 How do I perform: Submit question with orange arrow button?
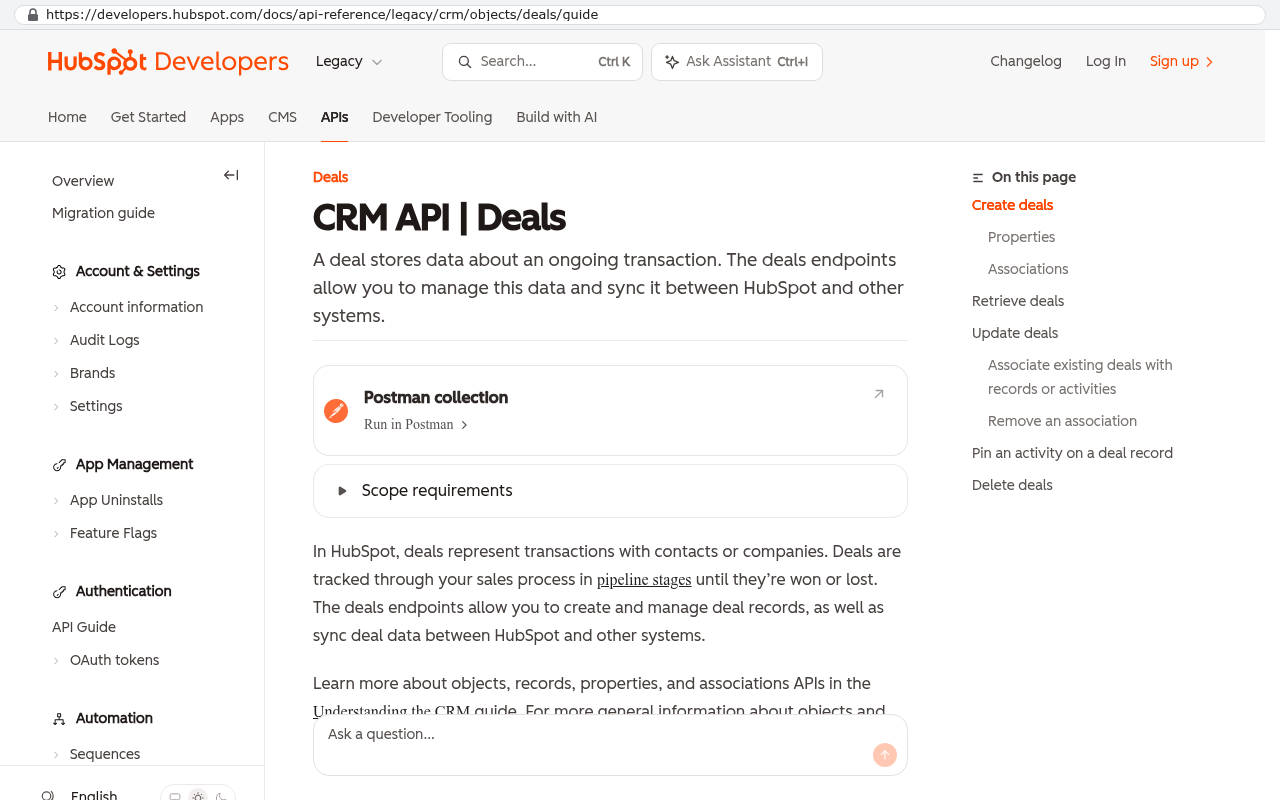point(885,755)
